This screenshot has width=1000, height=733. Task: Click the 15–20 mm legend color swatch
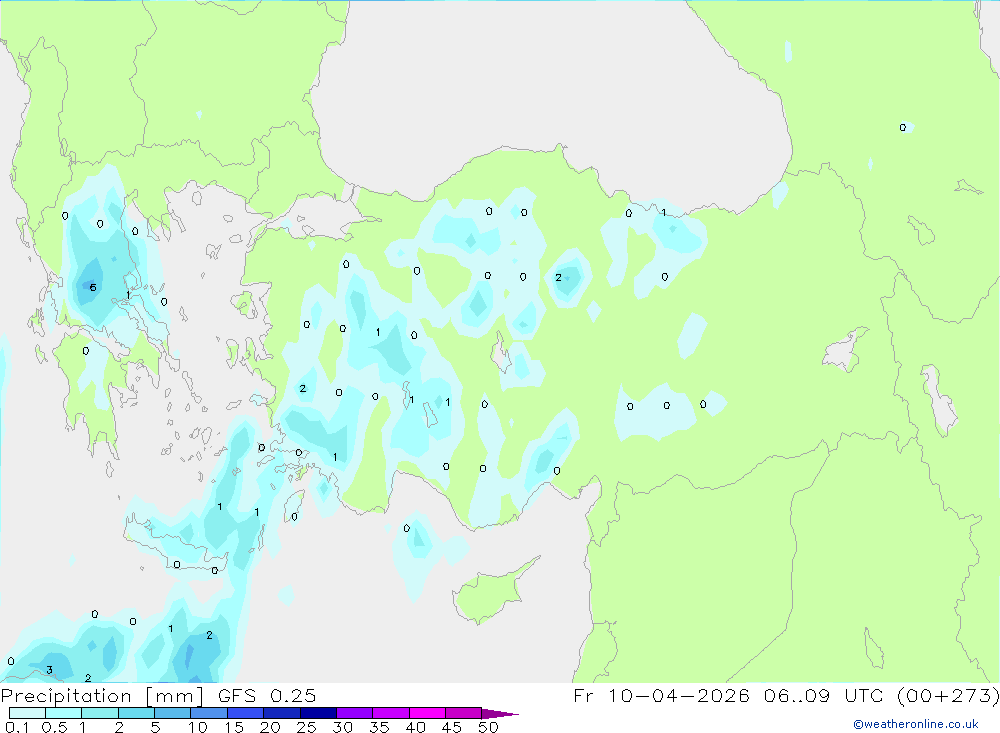pos(246,713)
